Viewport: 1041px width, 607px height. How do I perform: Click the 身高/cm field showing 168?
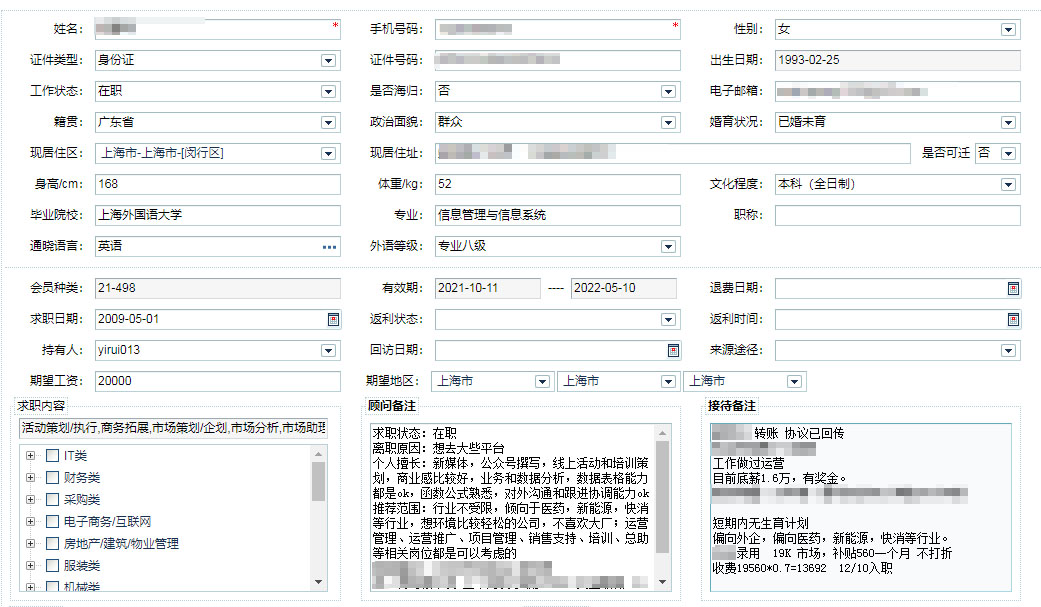(218, 184)
